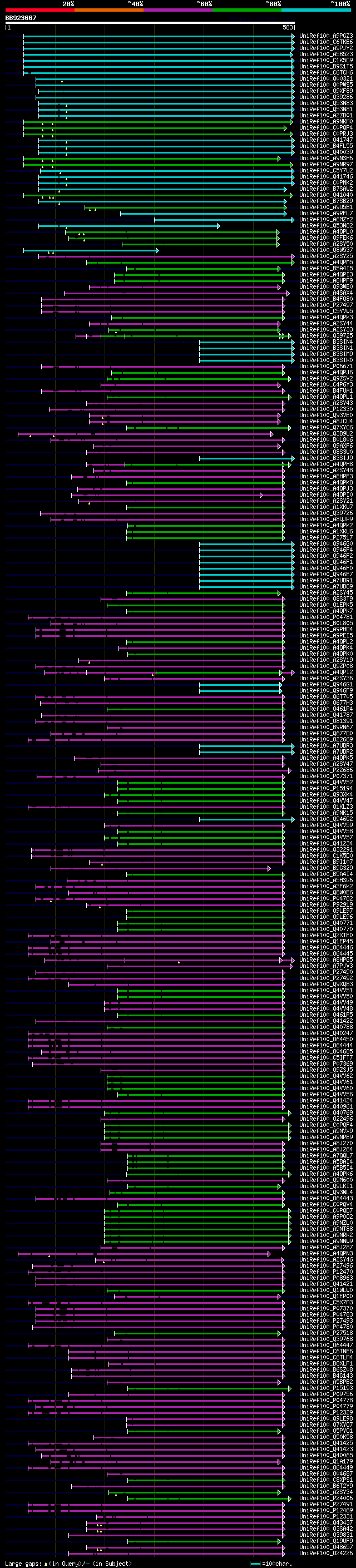Select the UniRef100_B7SAW2 entry

[326, 189]
